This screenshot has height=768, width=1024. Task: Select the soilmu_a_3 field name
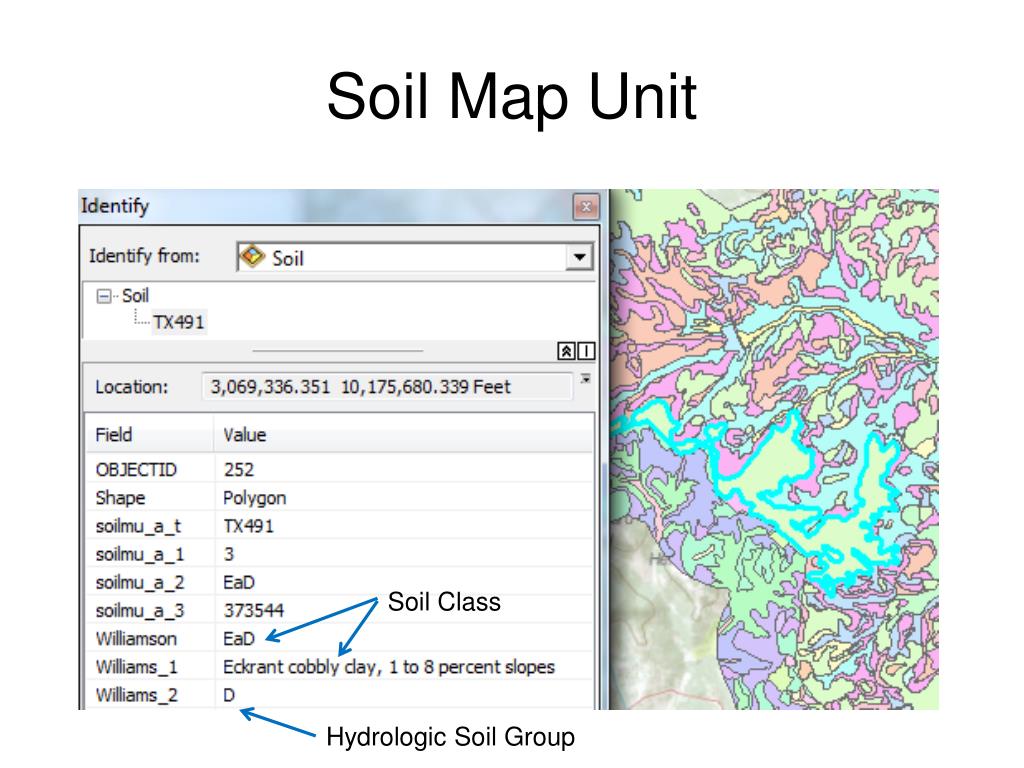pyautogui.click(x=140, y=611)
